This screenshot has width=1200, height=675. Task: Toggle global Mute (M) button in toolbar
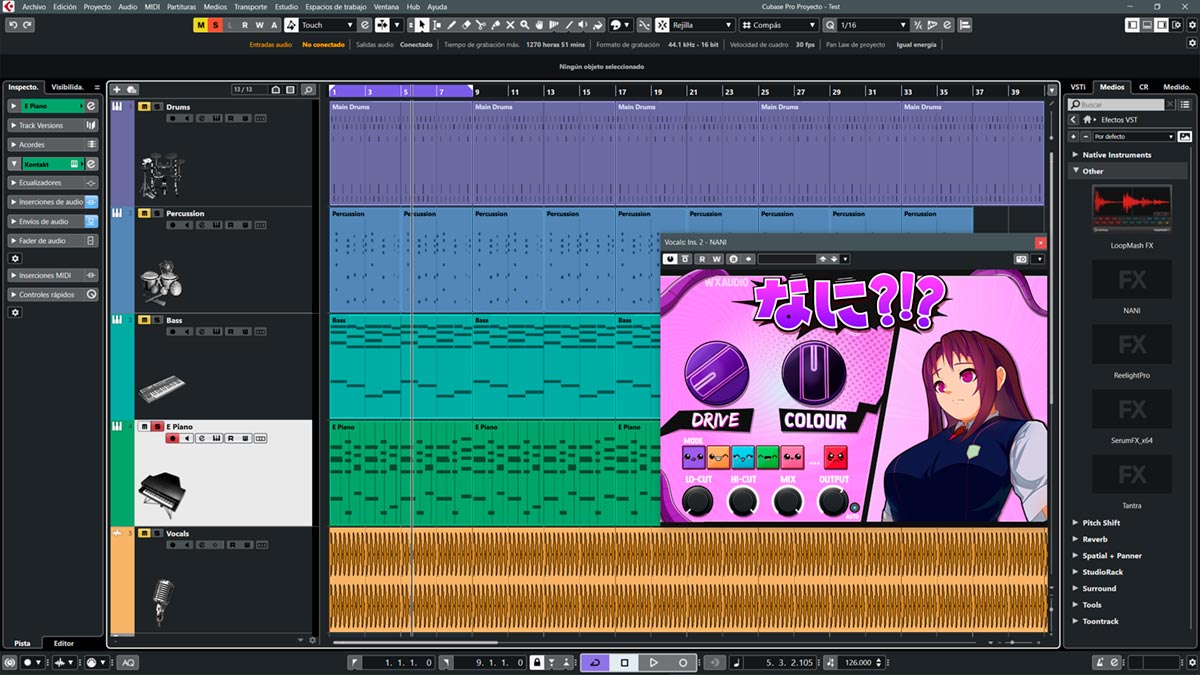click(201, 25)
